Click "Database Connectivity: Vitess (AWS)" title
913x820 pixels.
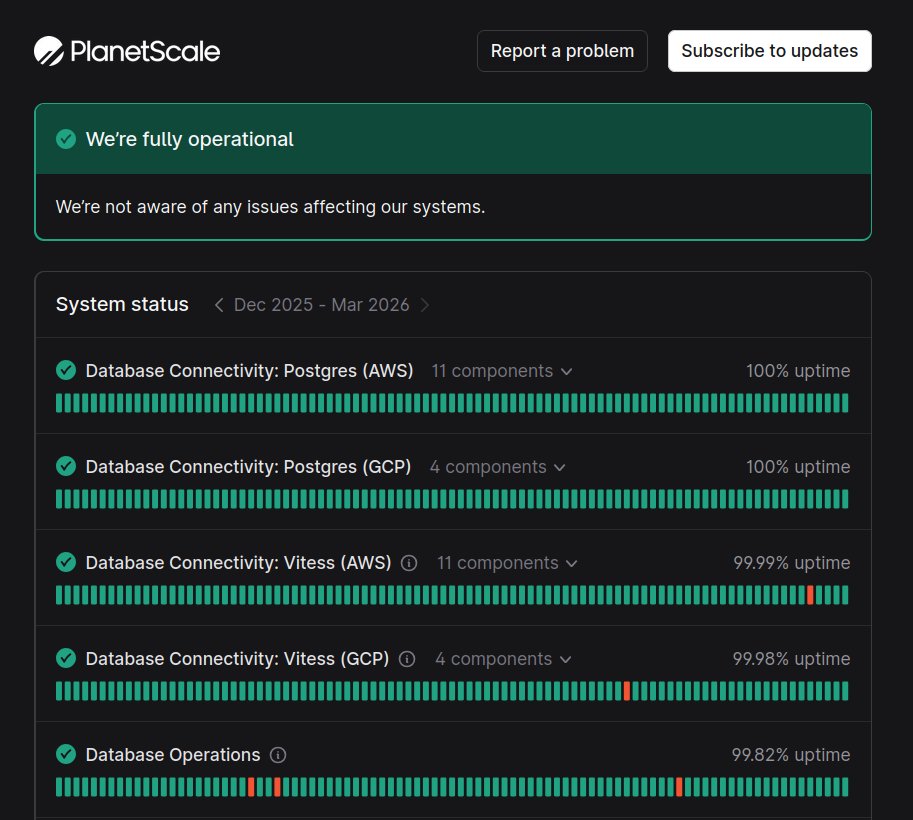(x=238, y=563)
